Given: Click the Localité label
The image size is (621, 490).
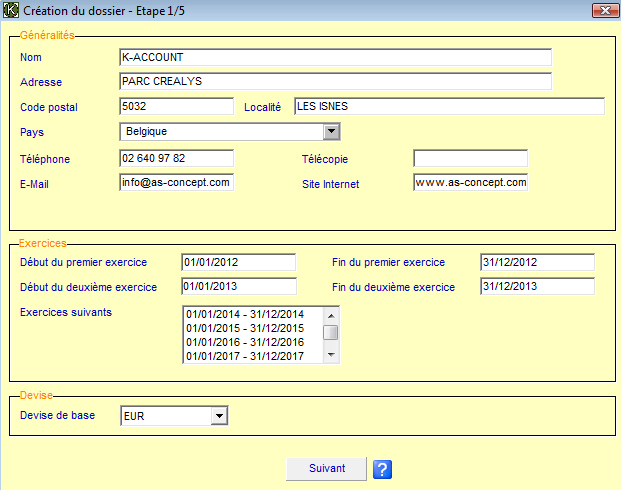Looking at the screenshot, I should pos(262,107).
